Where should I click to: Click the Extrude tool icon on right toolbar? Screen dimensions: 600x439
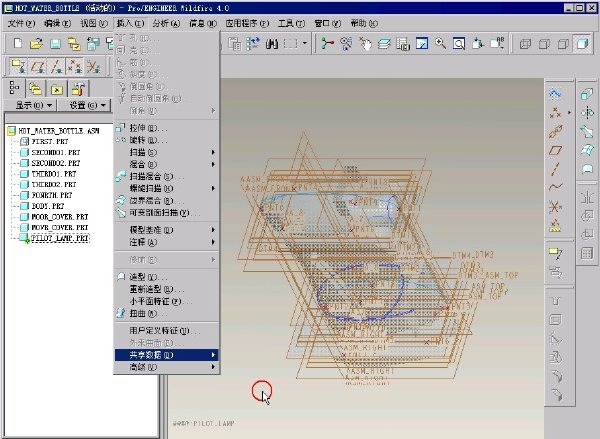587,94
